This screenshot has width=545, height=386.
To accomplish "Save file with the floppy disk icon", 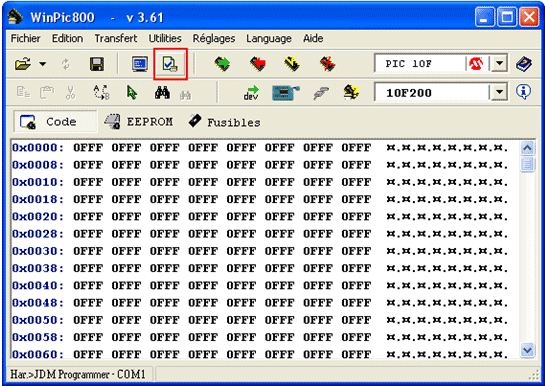I will point(97,64).
